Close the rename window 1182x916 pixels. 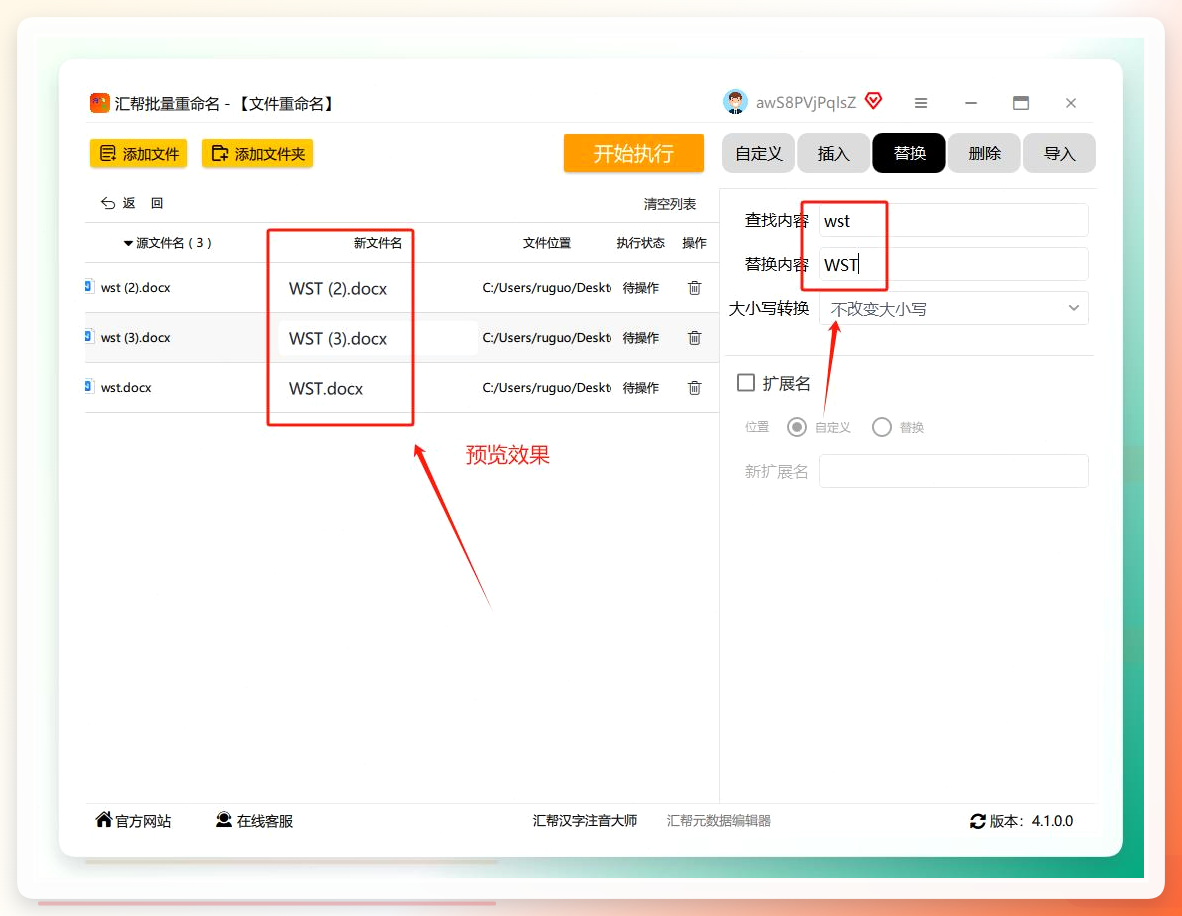click(x=1070, y=103)
